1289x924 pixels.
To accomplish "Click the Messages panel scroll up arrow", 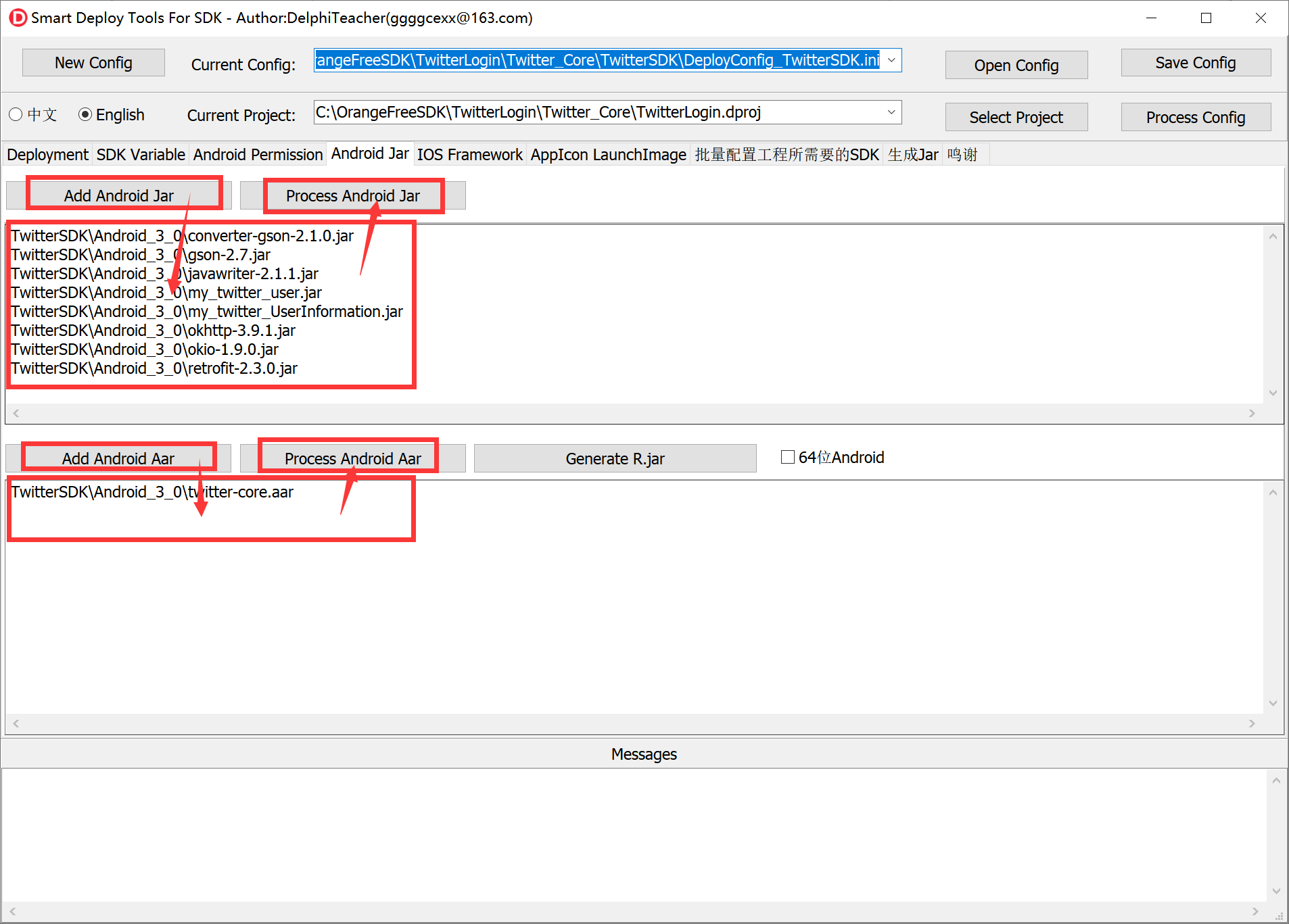I will 1275,781.
